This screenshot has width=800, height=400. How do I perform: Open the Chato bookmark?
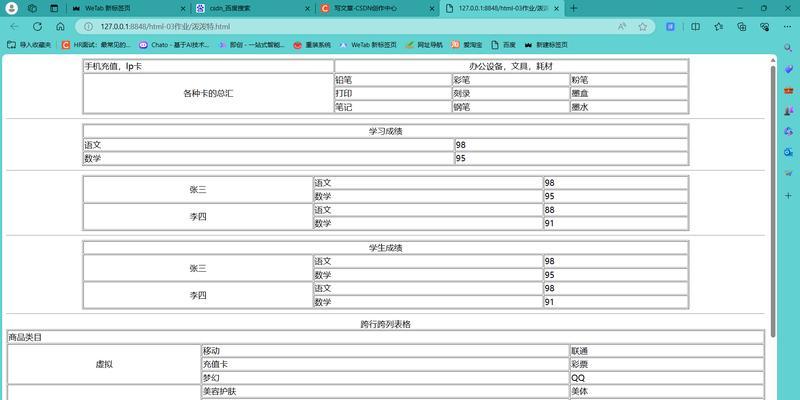[174, 45]
